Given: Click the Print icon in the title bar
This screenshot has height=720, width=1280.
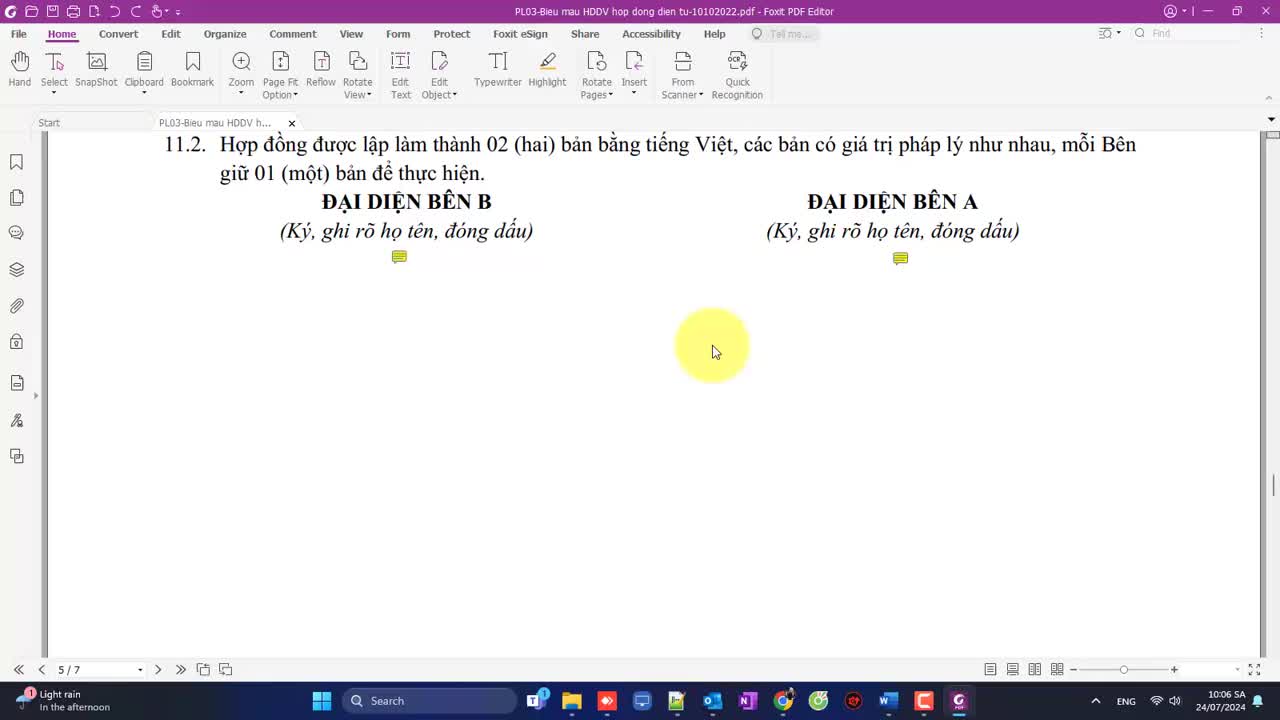Looking at the screenshot, I should pyautogui.click(x=73, y=11).
